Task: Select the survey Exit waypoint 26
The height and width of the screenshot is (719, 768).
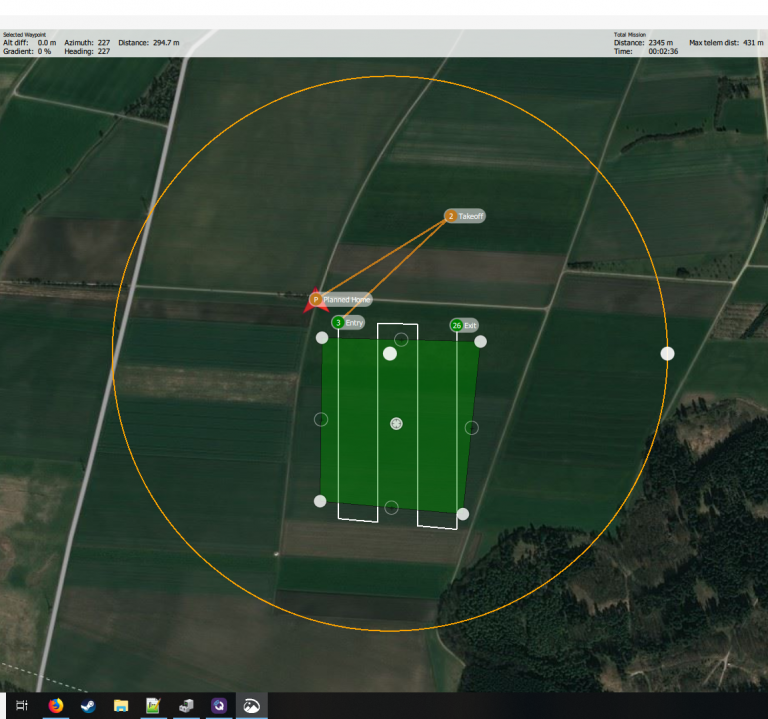Action: (457, 326)
